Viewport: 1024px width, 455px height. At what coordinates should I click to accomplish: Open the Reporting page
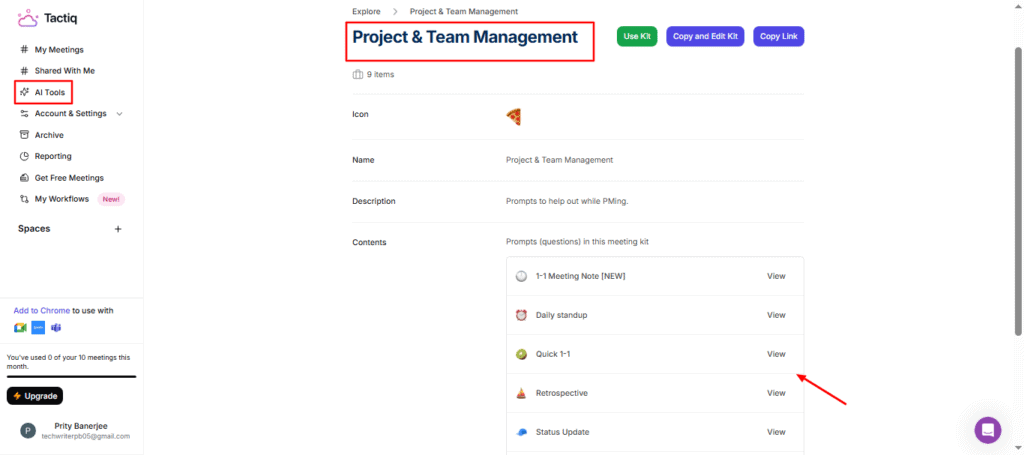click(52, 156)
